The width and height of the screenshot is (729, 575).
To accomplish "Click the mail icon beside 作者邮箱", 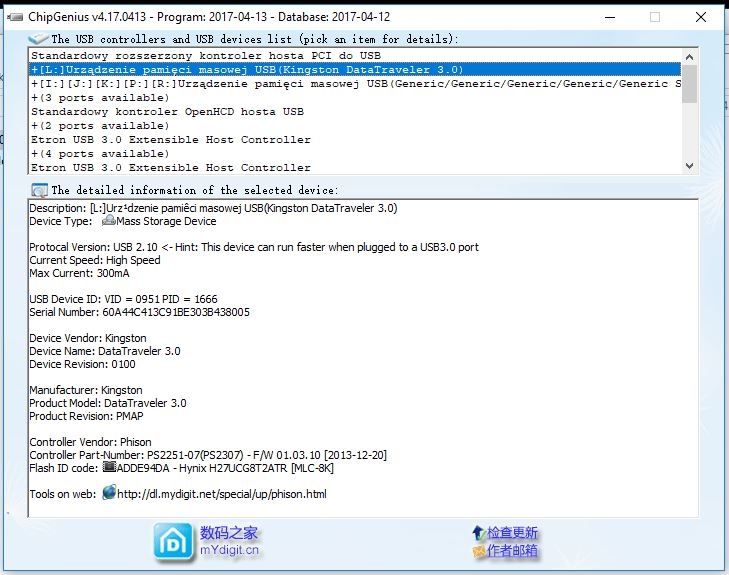I will point(479,551).
